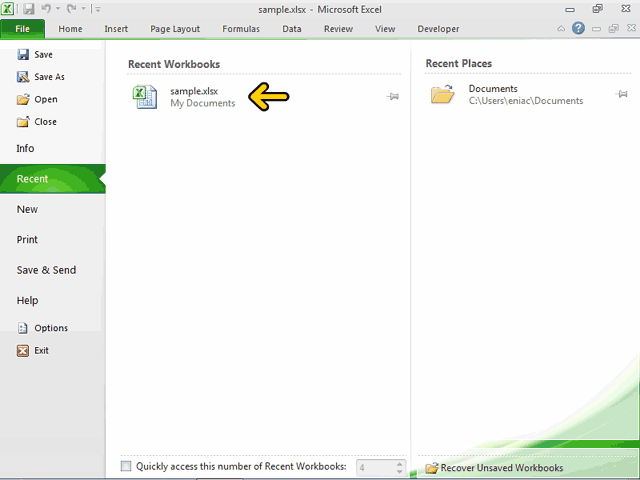Viewport: 640px width, 480px height.
Task: Switch to the Home ribbon tab
Action: tap(70, 29)
